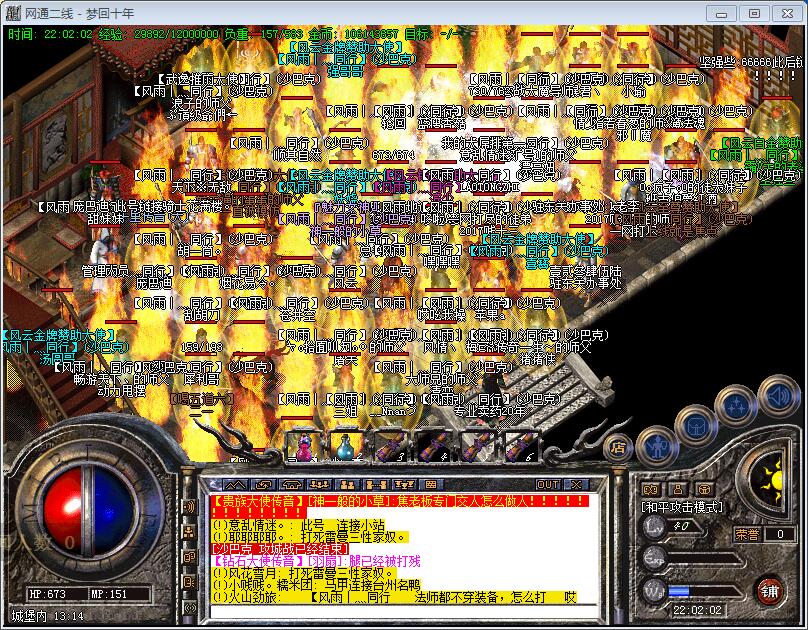Click the 火山劲旅 chat message line
Screen dimensions: 808x630
click(x=394, y=598)
